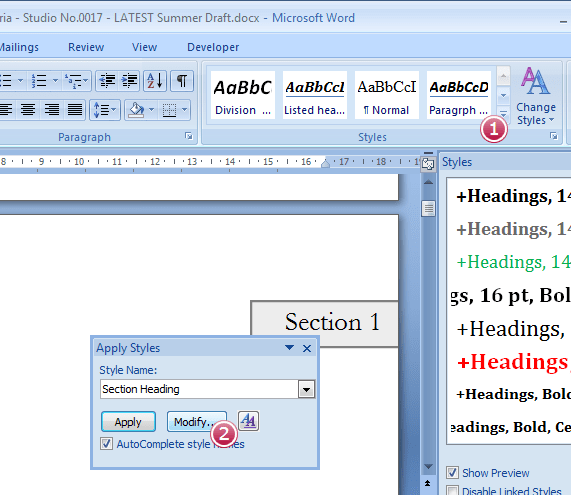Show next row of Quick Styles gallery
Image resolution: width=571 pixels, height=495 pixels.
pos(503,95)
